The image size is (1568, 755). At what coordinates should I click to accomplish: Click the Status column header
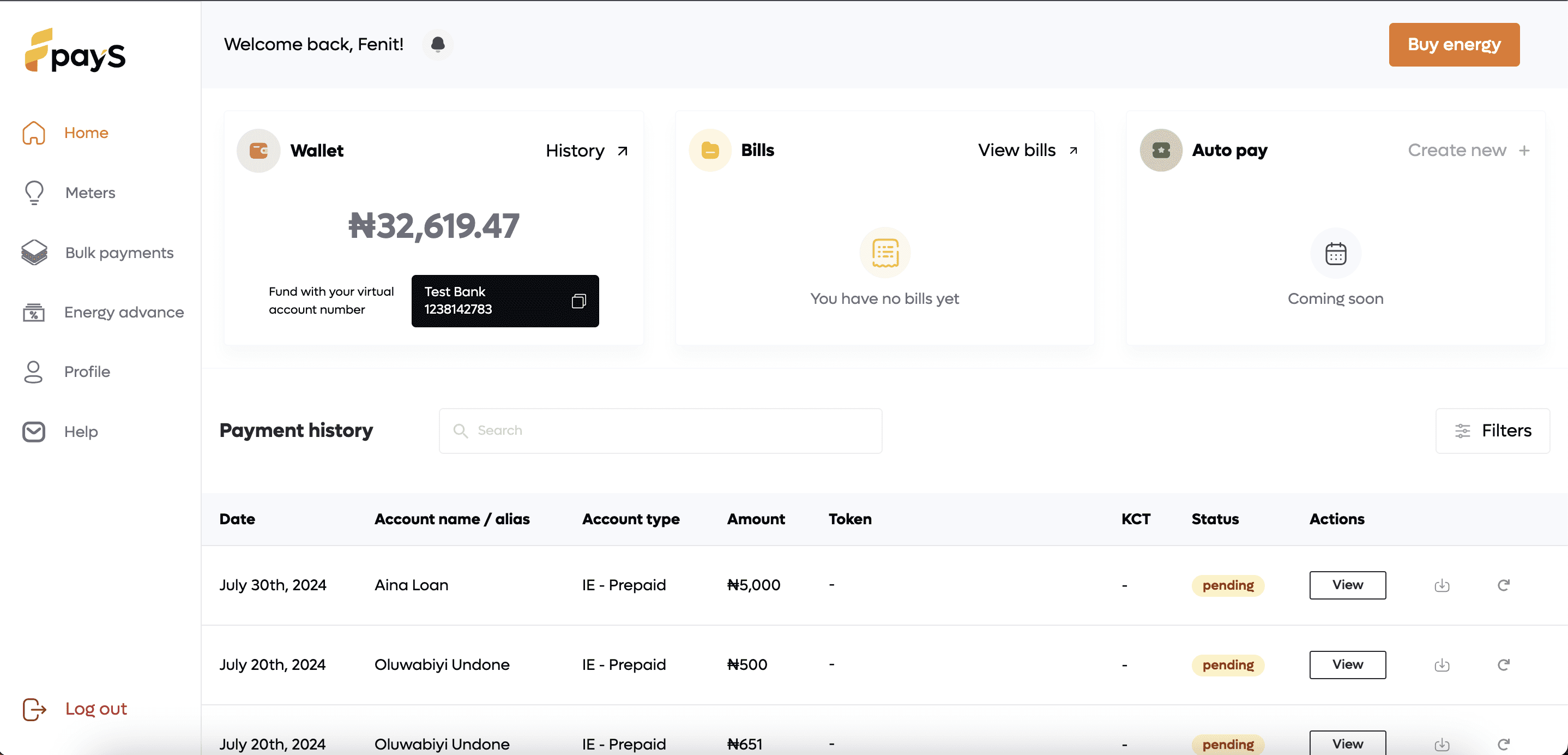pos(1215,519)
